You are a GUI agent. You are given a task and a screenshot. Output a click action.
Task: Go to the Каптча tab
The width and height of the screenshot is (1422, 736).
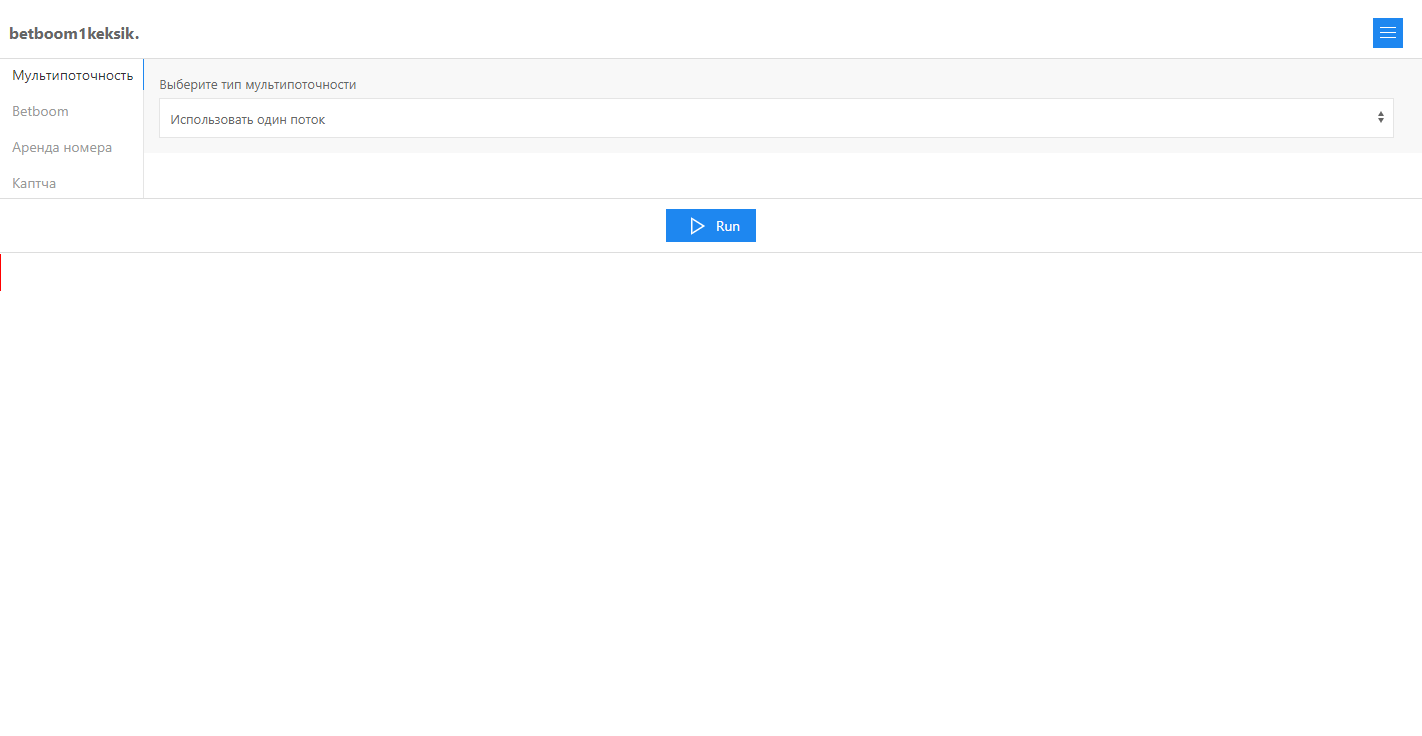point(34,183)
